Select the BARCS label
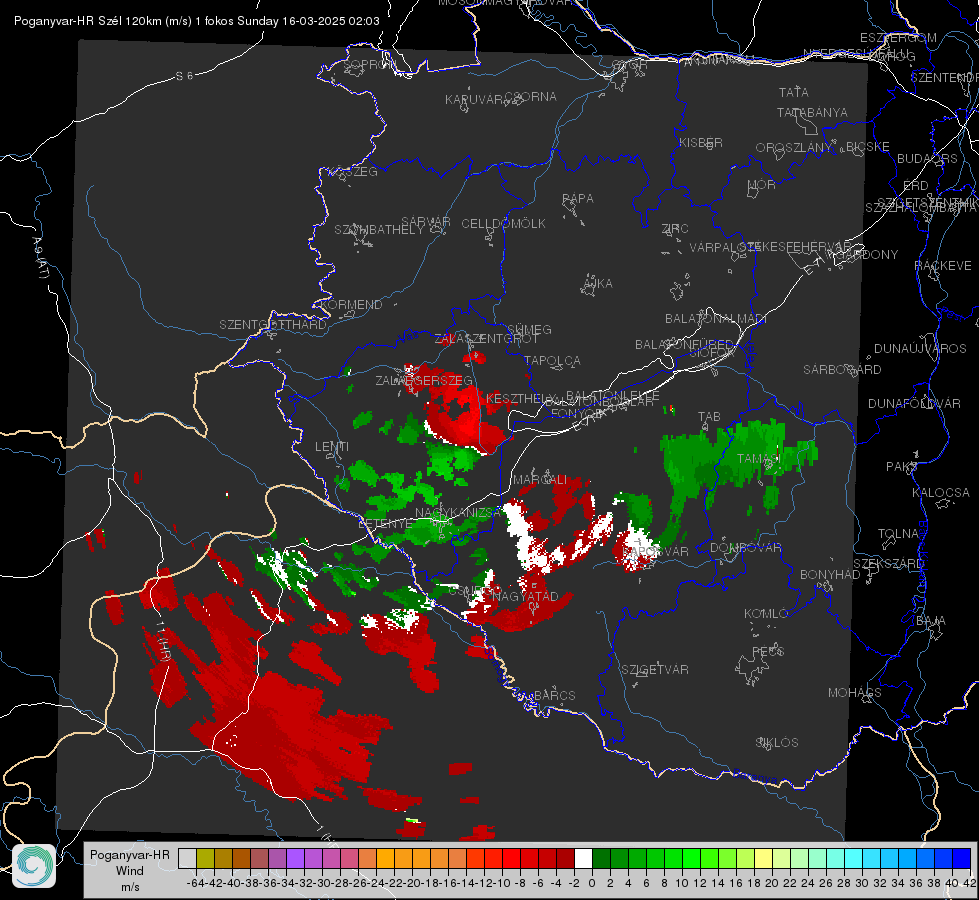979x900 pixels. click(x=554, y=695)
